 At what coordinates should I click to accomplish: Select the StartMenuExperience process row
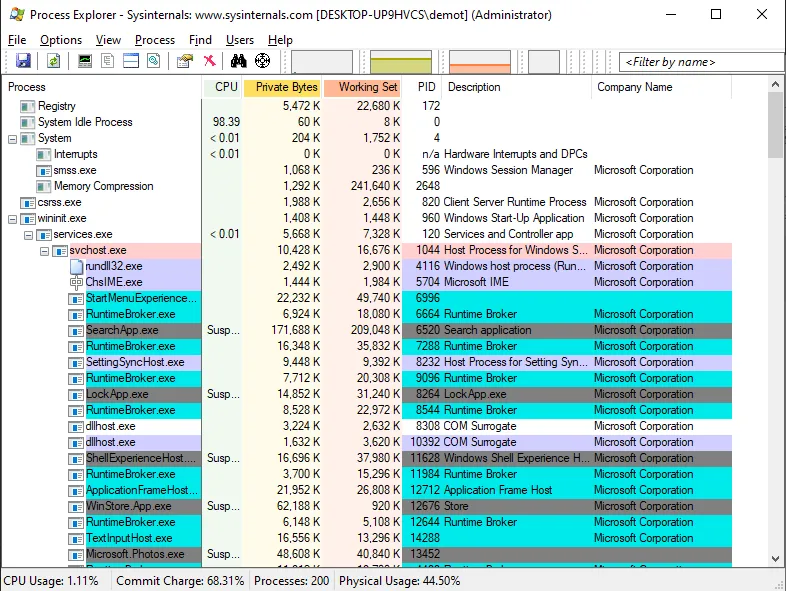[367, 298]
